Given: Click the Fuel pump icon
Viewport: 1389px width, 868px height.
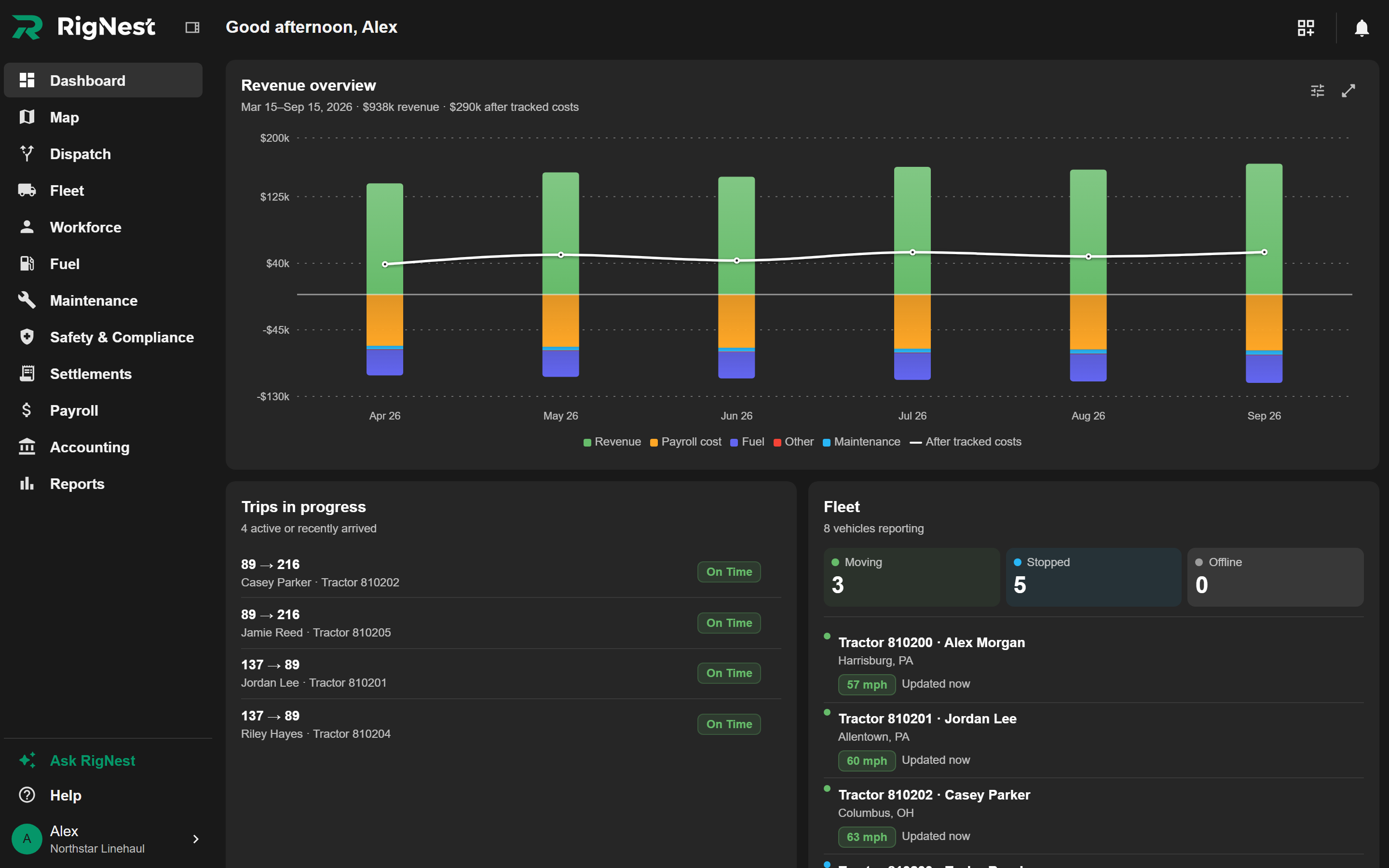Looking at the screenshot, I should pyautogui.click(x=27, y=264).
